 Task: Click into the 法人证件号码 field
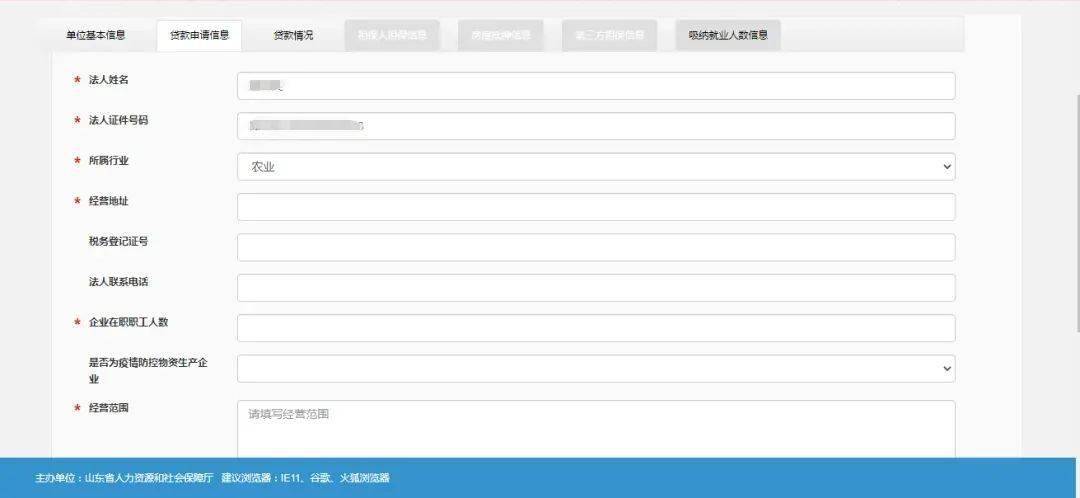pyautogui.click(x=596, y=126)
